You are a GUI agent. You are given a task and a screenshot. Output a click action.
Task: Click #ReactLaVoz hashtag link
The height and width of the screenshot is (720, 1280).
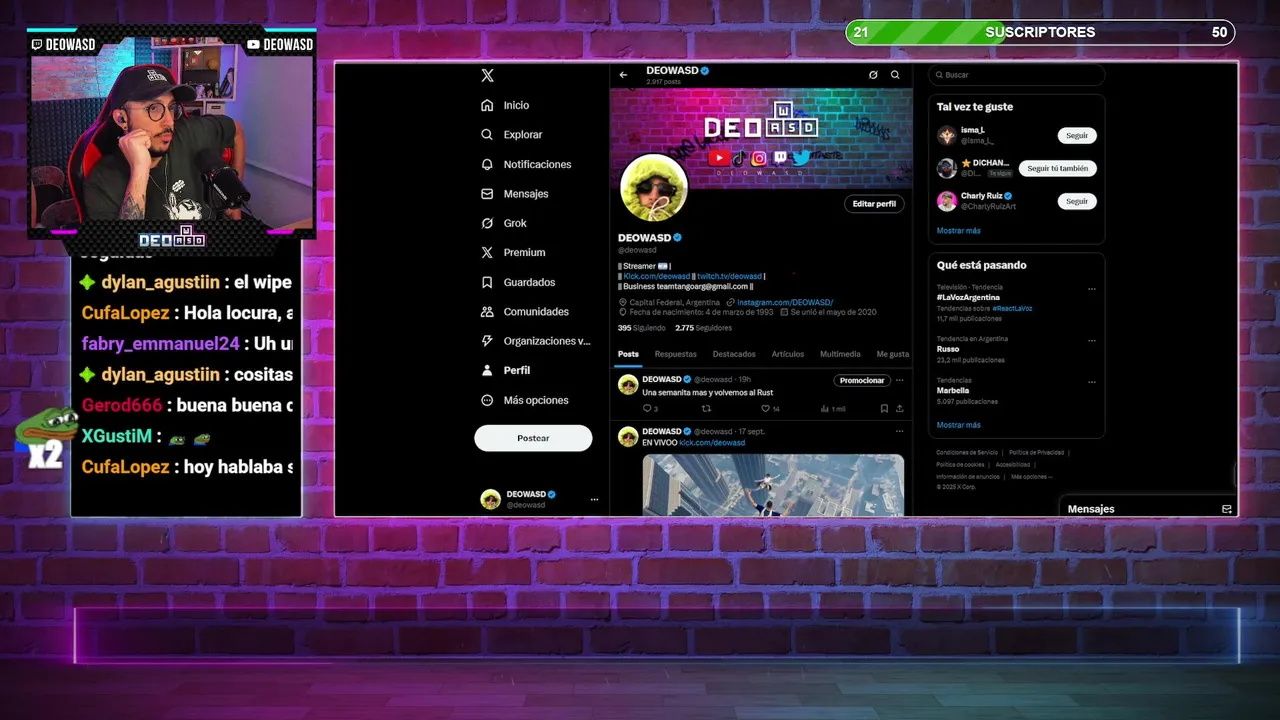pyautogui.click(x=1012, y=308)
